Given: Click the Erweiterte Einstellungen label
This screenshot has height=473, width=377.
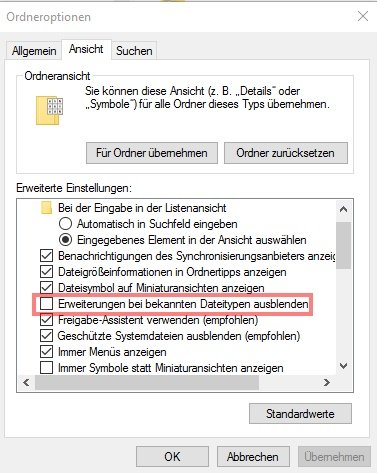Looking at the screenshot, I should point(74,188).
